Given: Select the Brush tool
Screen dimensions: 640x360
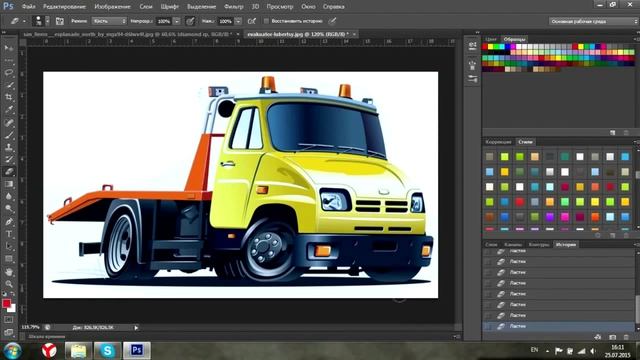Looking at the screenshot, I should [9, 135].
